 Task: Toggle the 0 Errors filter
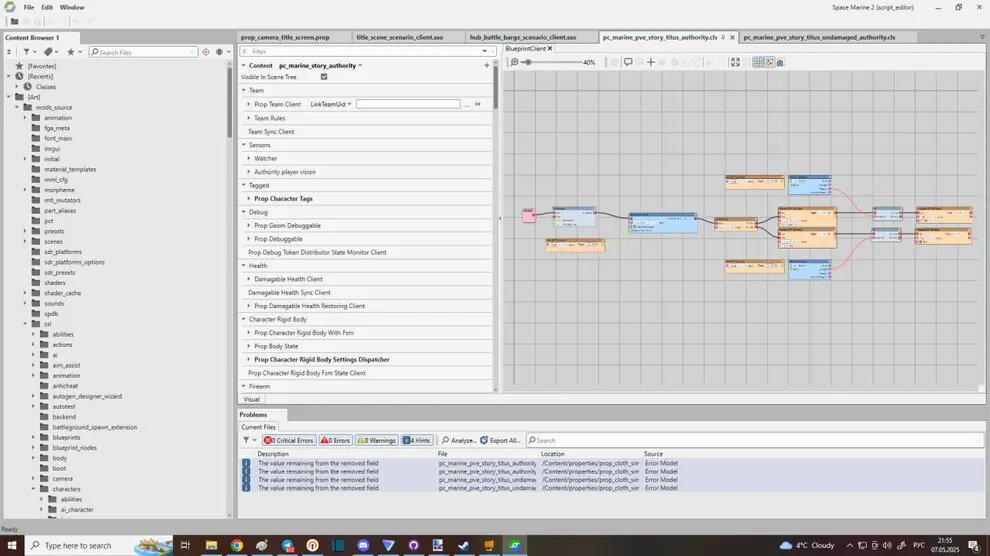pos(335,440)
